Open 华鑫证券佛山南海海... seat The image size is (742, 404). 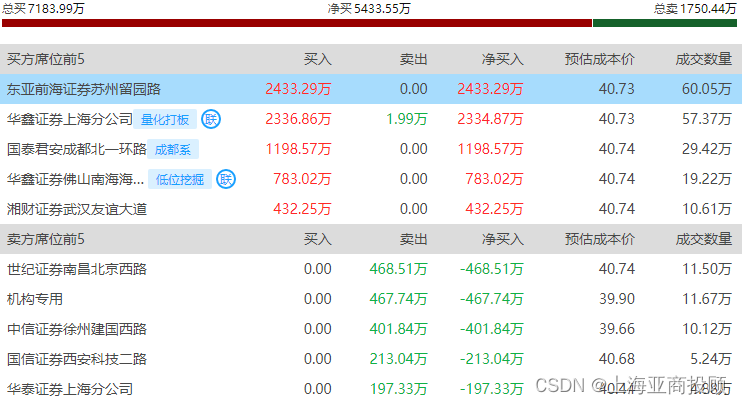[x=75, y=179]
